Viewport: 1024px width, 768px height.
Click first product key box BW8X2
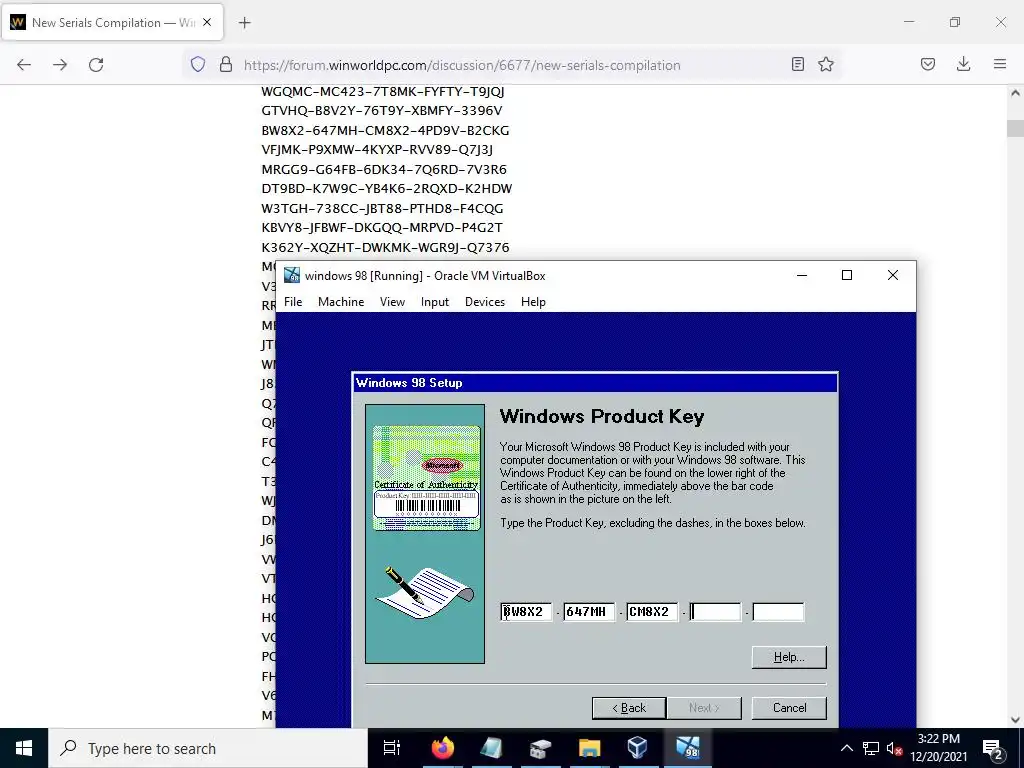coord(526,612)
